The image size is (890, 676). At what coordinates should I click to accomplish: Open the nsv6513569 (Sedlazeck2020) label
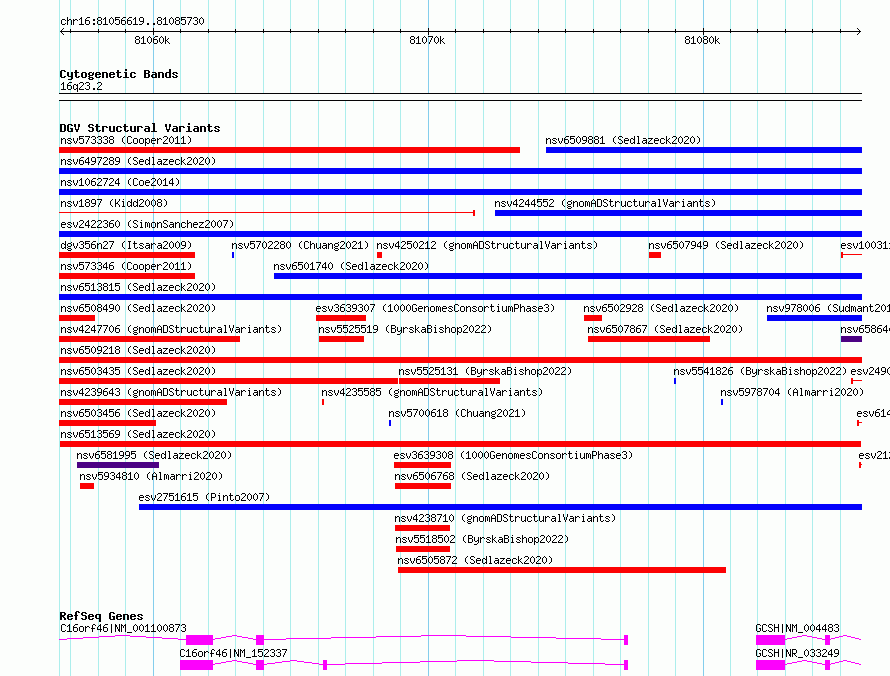[x=138, y=434]
